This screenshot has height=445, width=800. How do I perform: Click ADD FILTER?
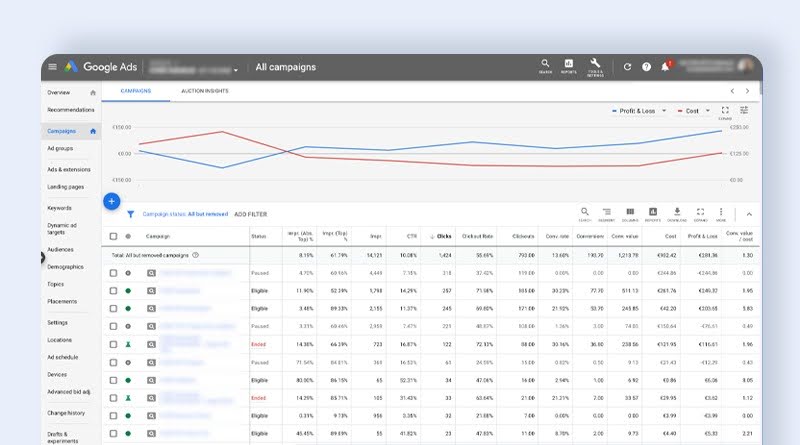click(251, 214)
